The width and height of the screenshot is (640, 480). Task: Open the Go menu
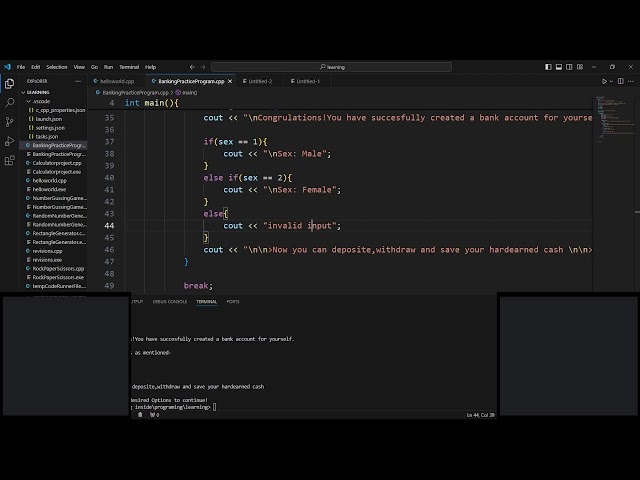[94, 67]
